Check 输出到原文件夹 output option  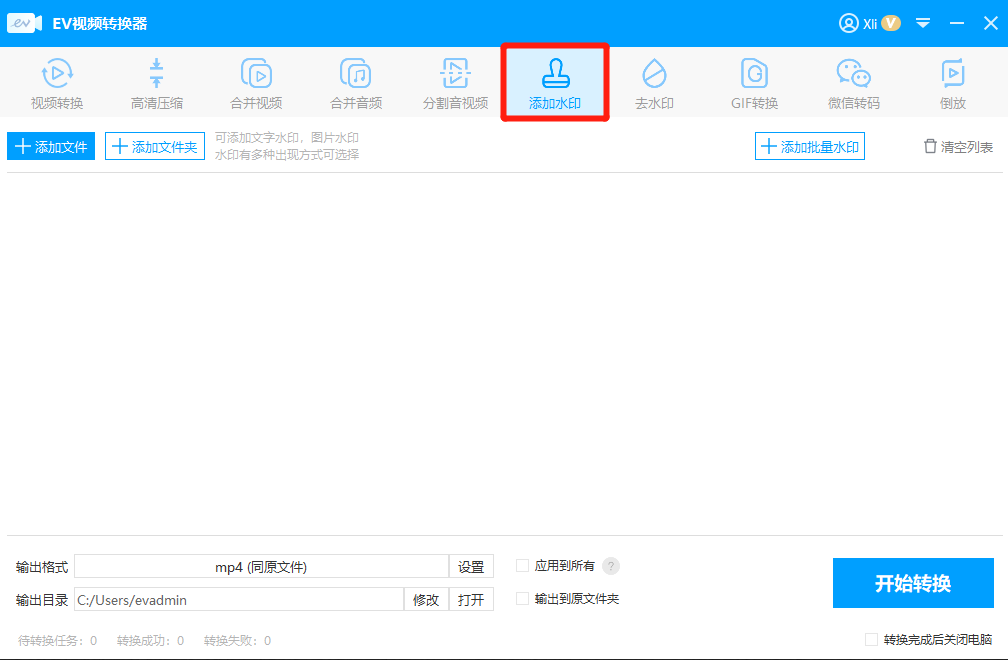(x=521, y=598)
